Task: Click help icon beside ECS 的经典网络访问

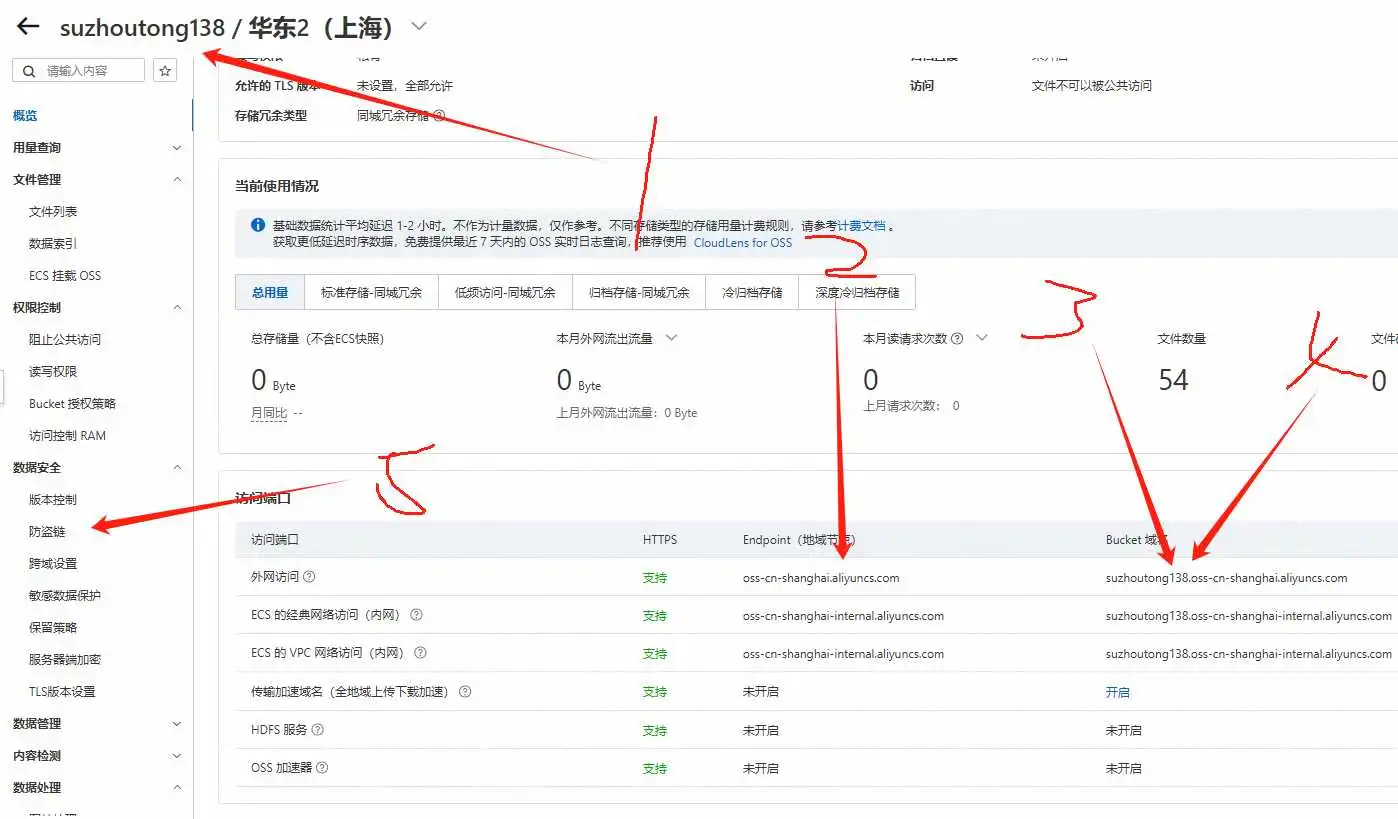Action: coord(416,615)
